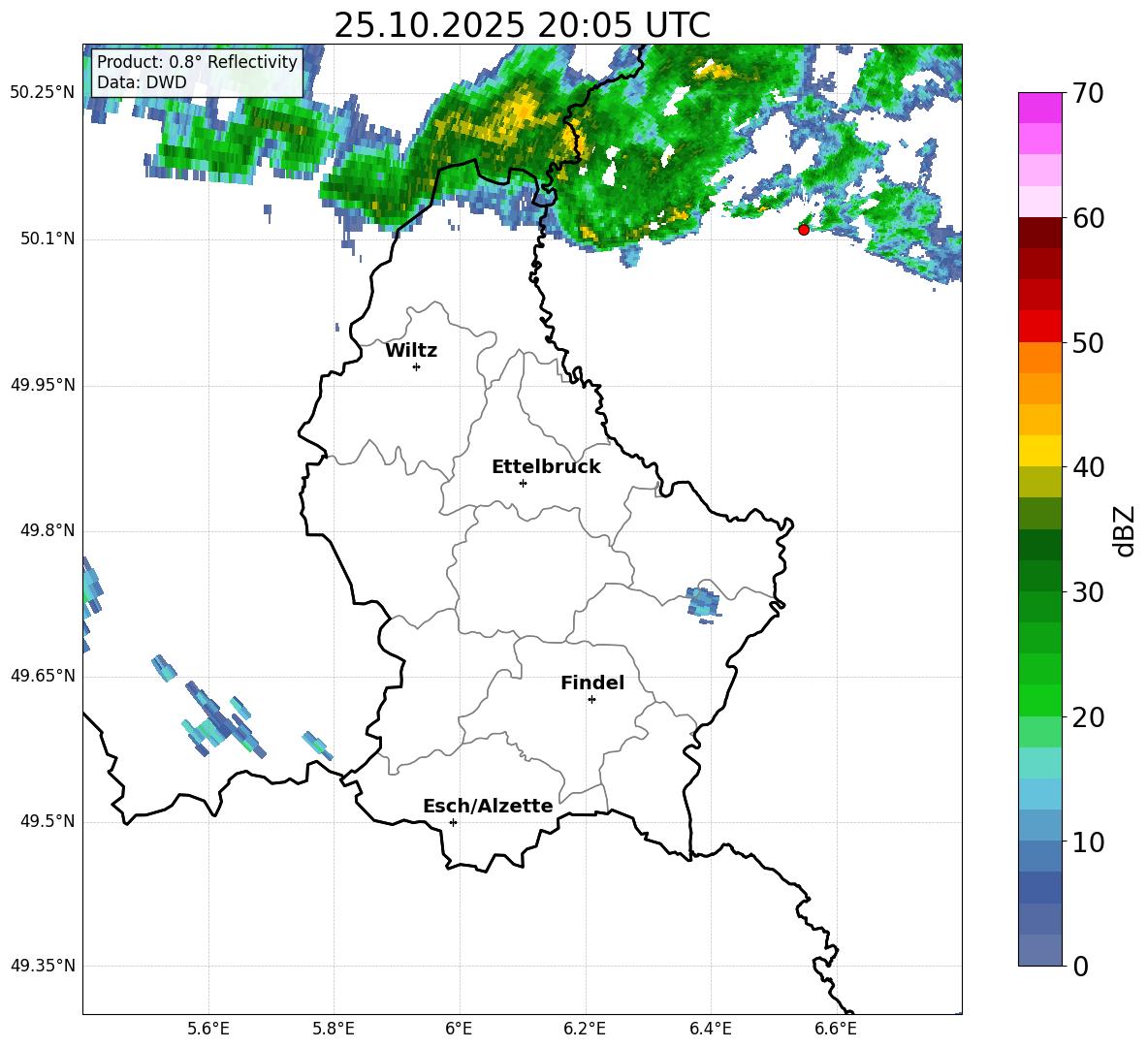Click the 50.1°N latitude tick label
1148x1048 pixels.
(48, 239)
